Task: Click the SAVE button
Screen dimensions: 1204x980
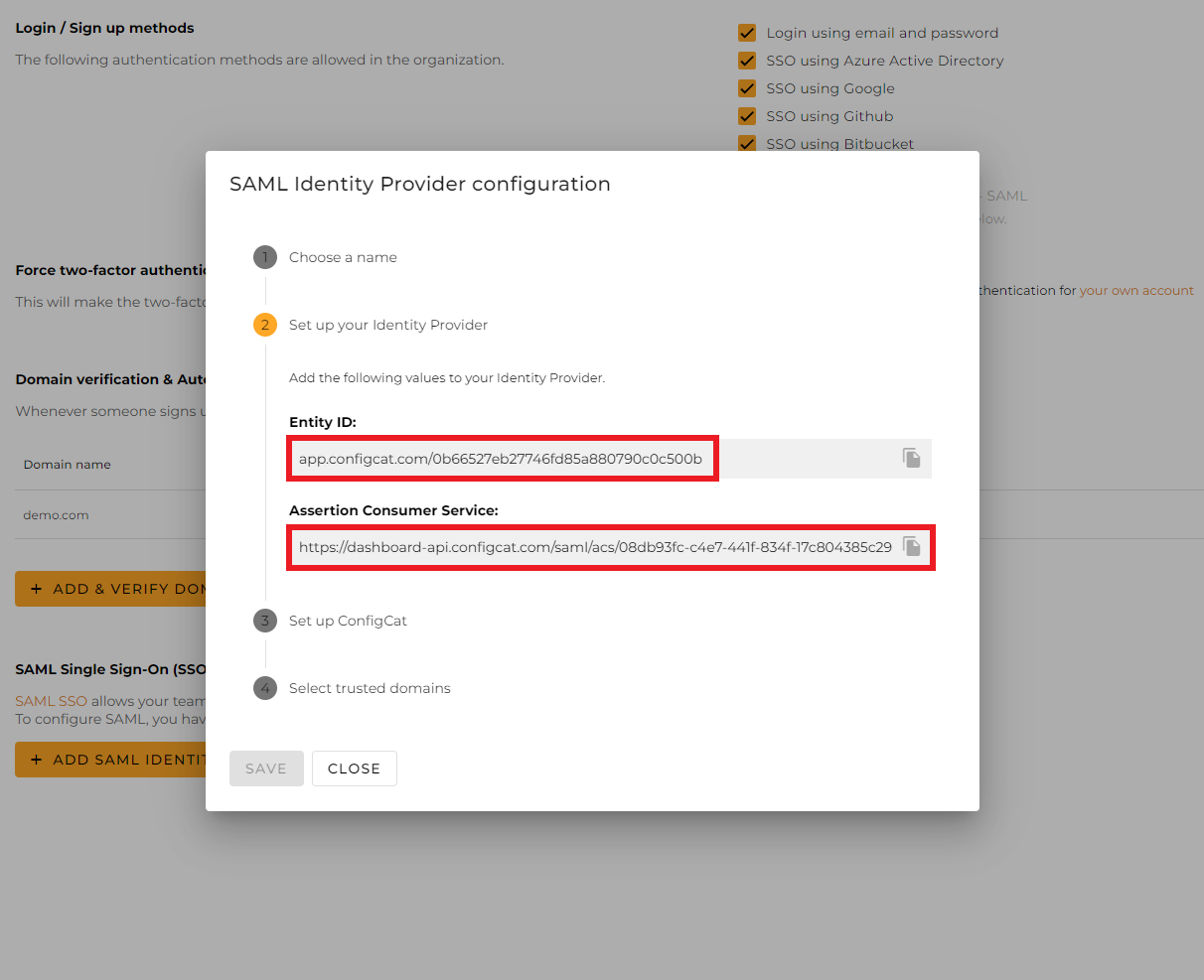Action: click(266, 768)
